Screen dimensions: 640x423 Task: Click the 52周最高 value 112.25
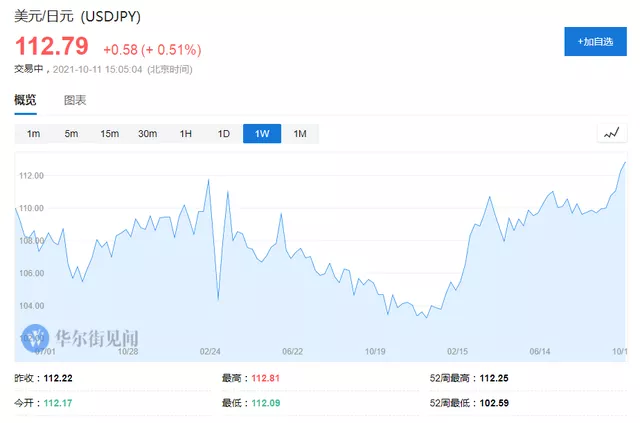(495, 379)
